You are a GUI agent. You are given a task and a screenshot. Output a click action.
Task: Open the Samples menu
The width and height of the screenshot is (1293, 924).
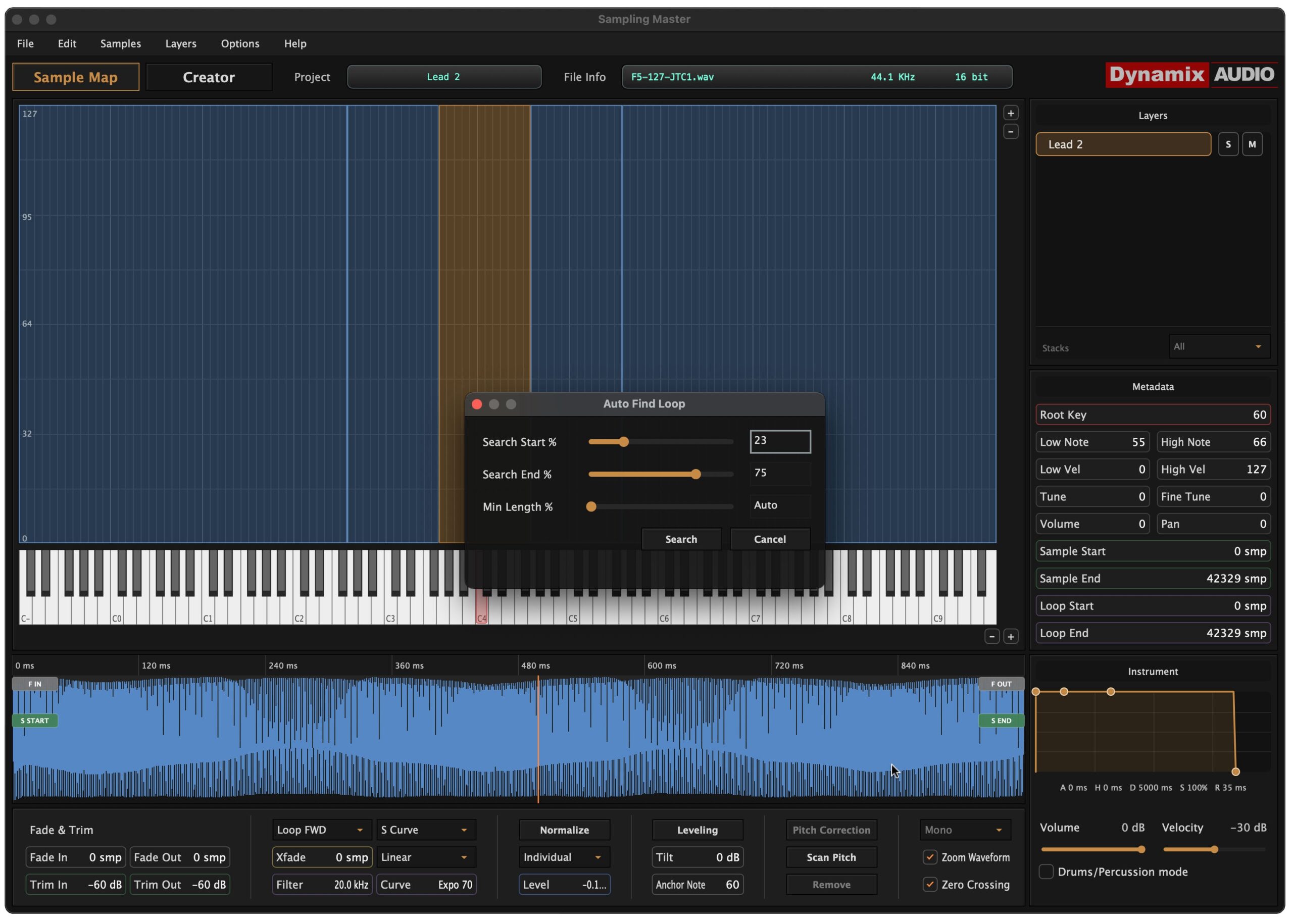[121, 44]
